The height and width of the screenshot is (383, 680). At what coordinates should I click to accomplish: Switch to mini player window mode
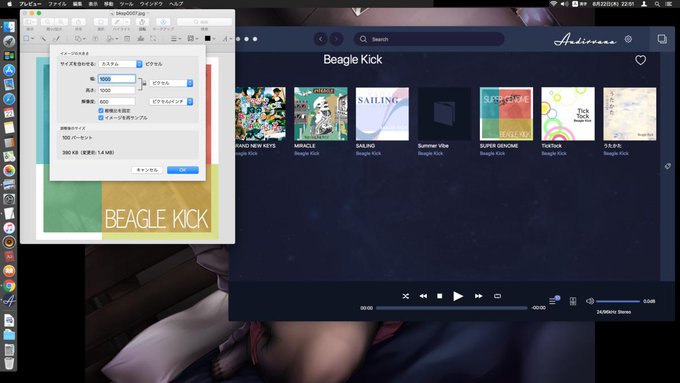click(662, 39)
